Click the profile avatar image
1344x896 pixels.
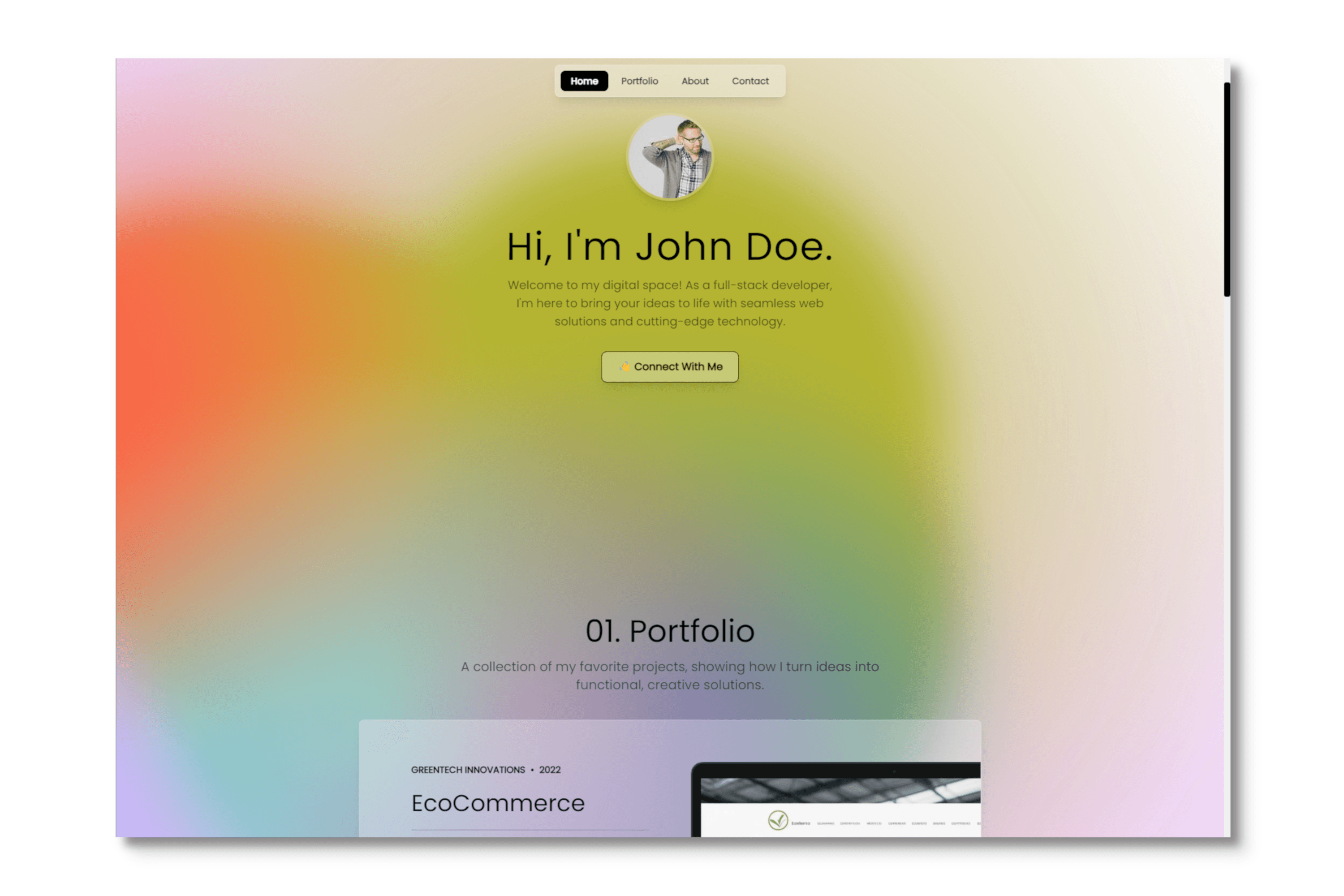click(670, 156)
